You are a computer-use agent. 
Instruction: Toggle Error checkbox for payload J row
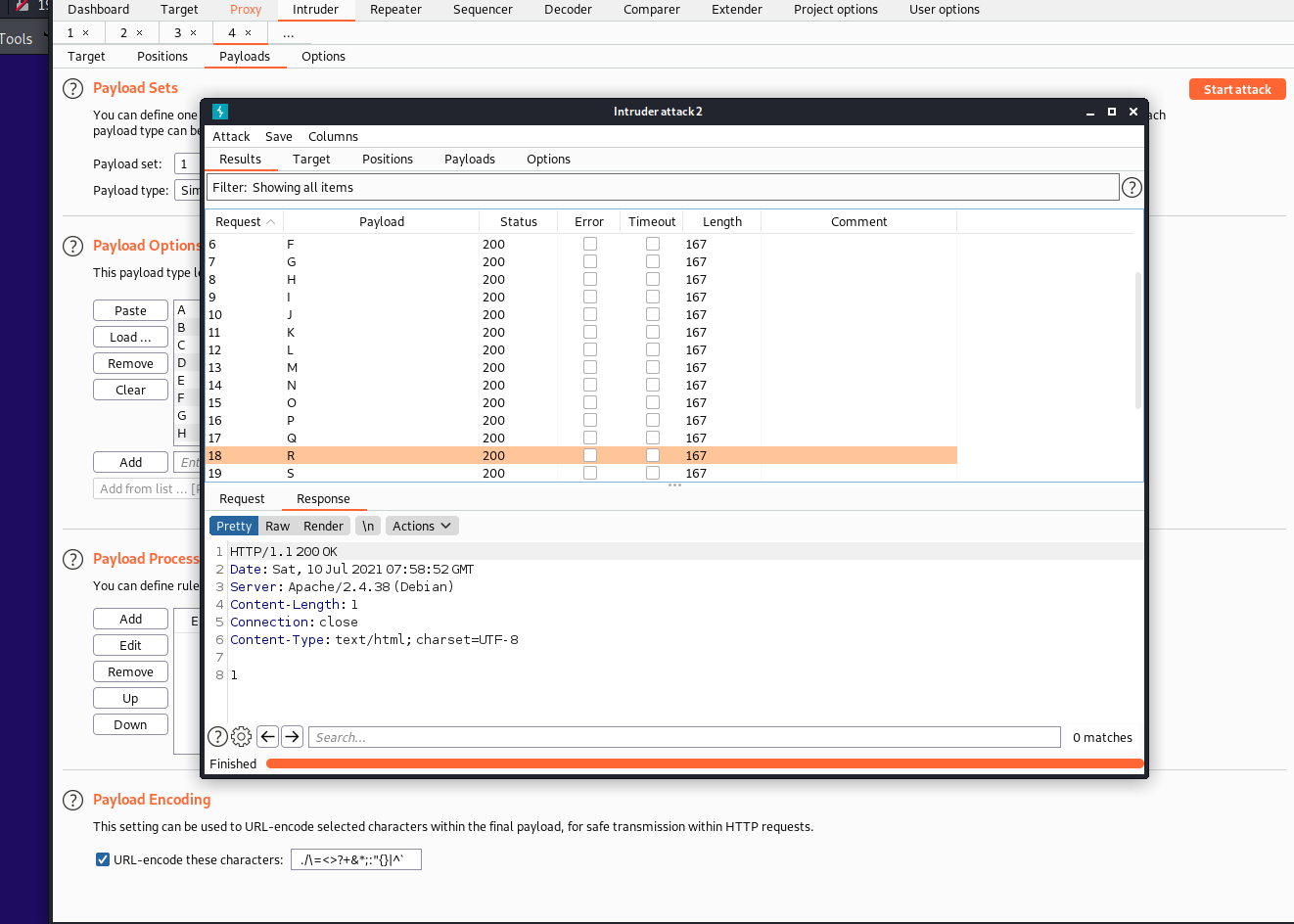590,314
